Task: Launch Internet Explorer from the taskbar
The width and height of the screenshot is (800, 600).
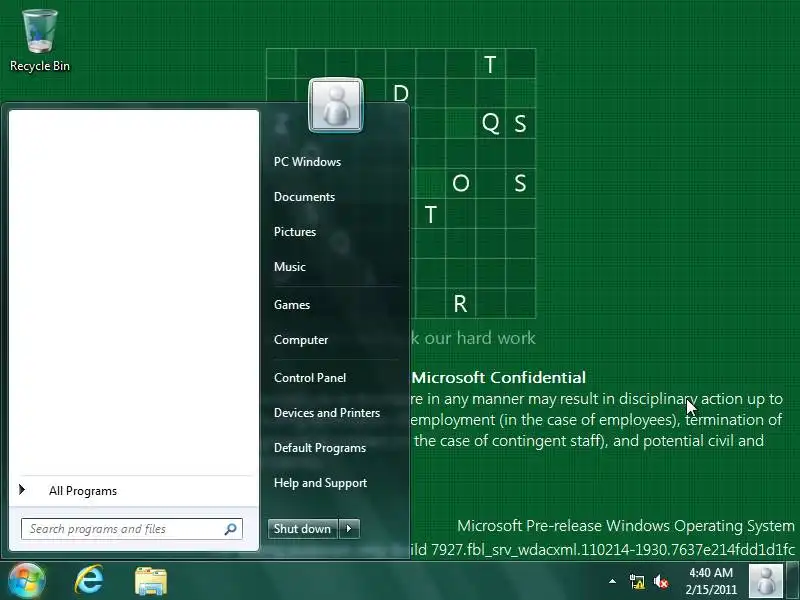Action: [x=89, y=581]
